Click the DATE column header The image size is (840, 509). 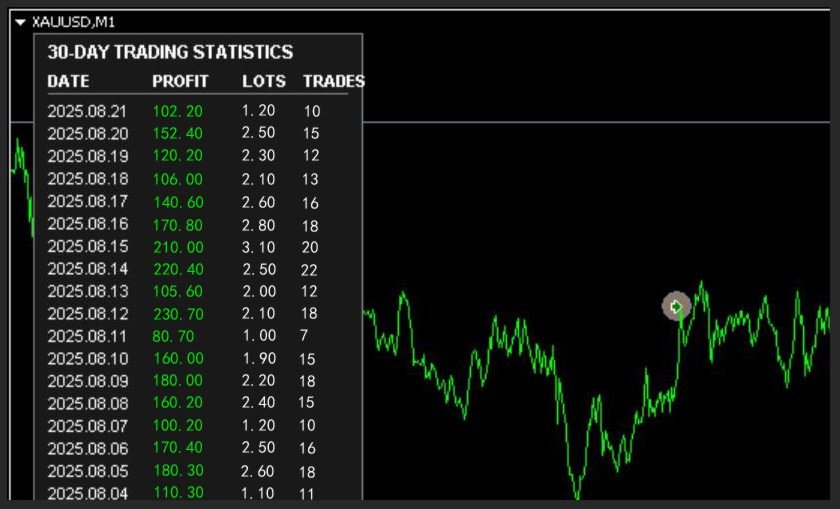(68, 81)
